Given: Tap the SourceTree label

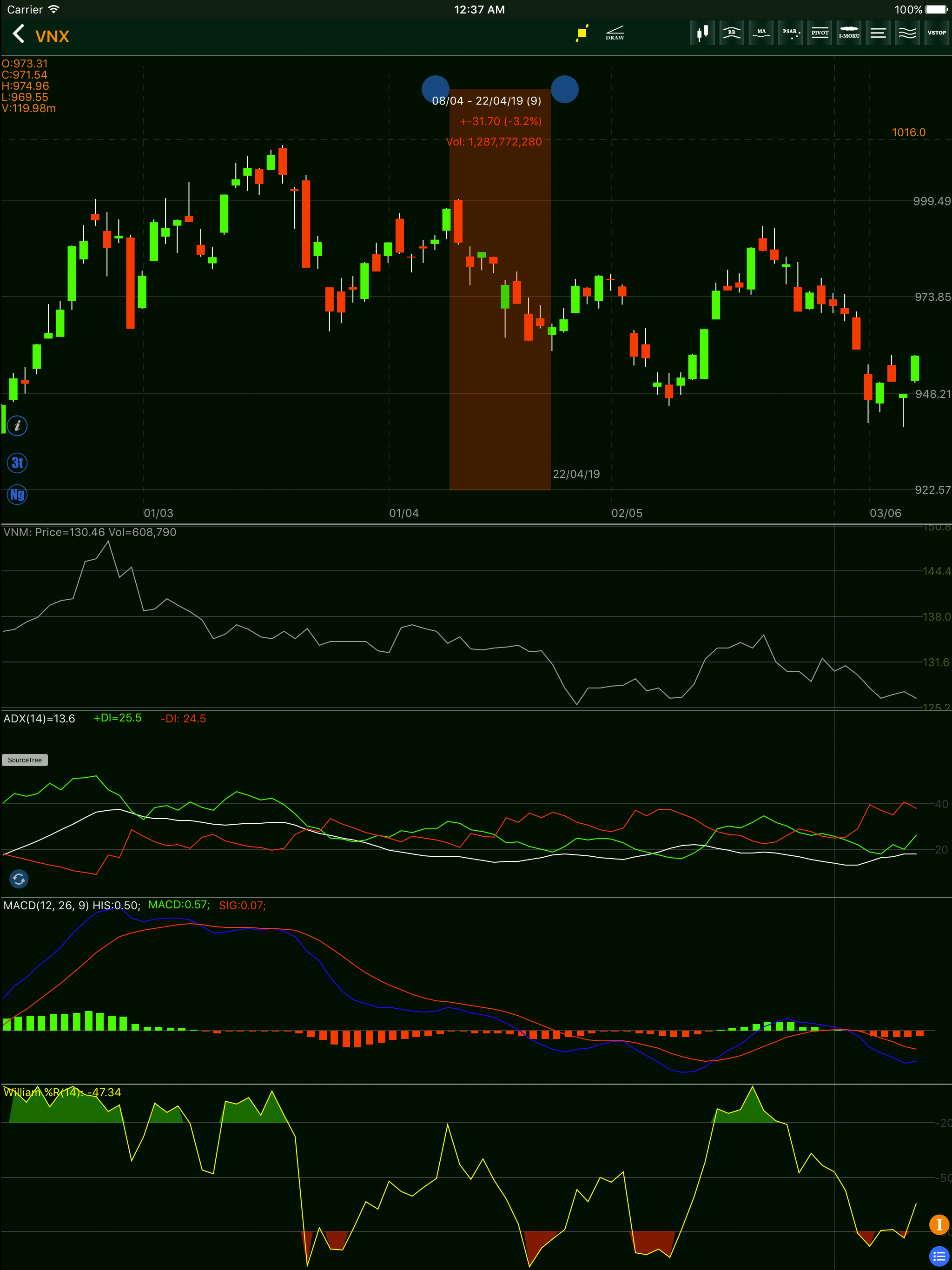Looking at the screenshot, I should (25, 760).
